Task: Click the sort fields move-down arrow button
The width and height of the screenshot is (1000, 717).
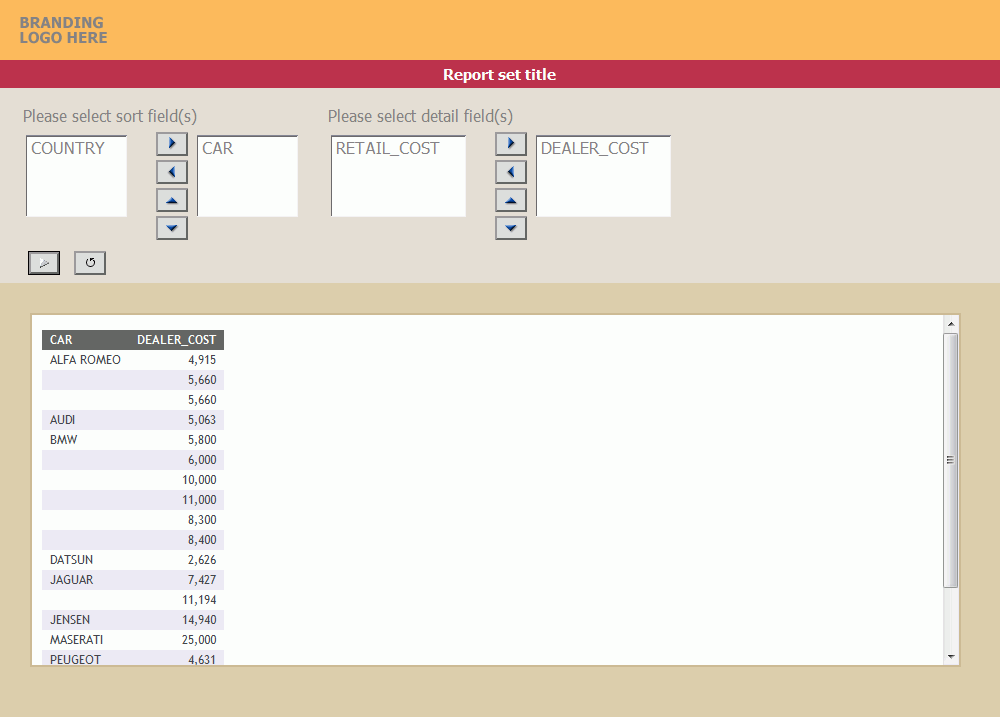Action: (172, 228)
